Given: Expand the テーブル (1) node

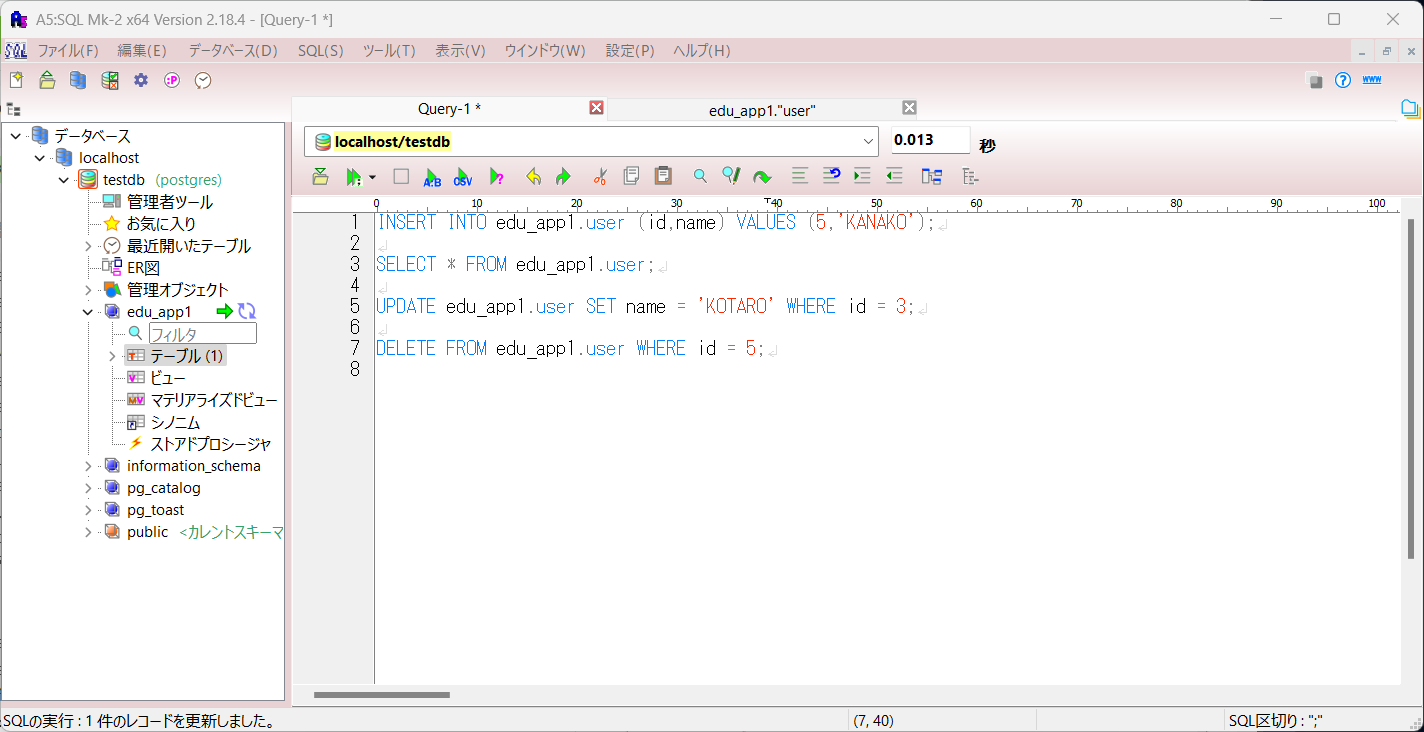Looking at the screenshot, I should click(112, 356).
